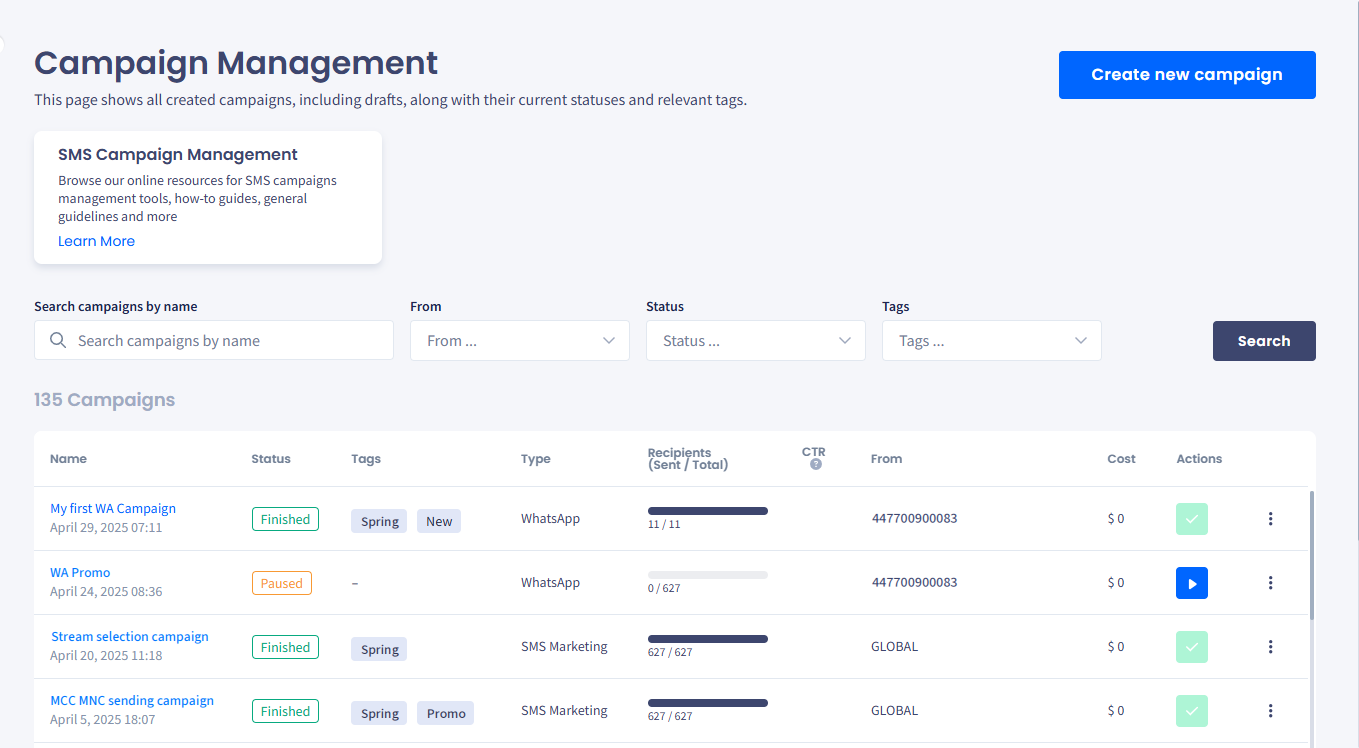Click the Cost column header

click(x=1121, y=459)
